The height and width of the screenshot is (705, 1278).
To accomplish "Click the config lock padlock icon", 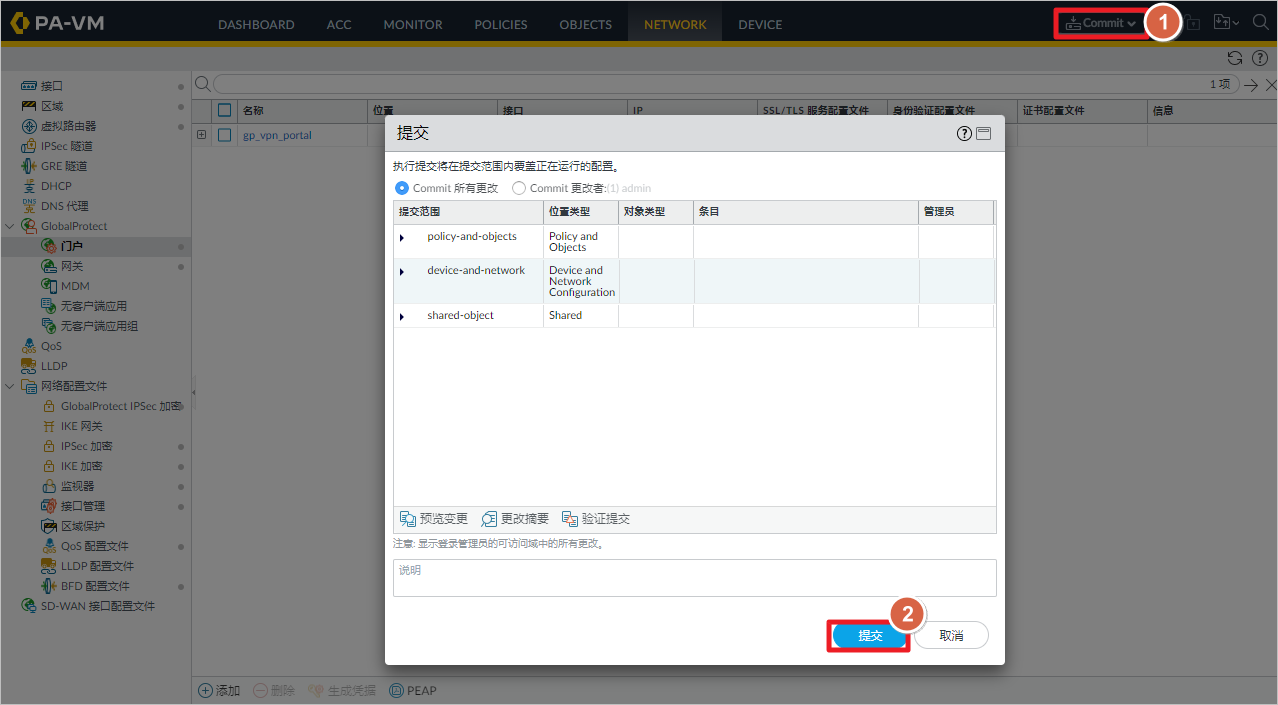I will coord(1193,22).
